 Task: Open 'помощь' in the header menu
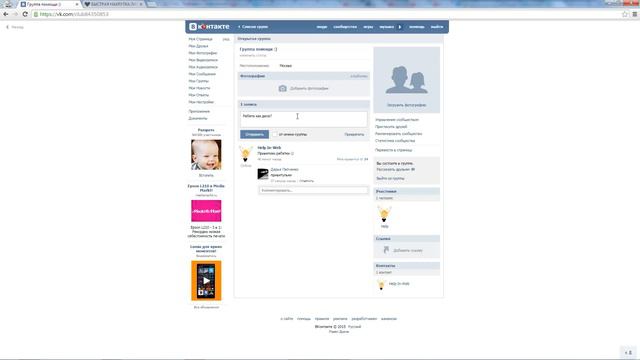coord(416,27)
